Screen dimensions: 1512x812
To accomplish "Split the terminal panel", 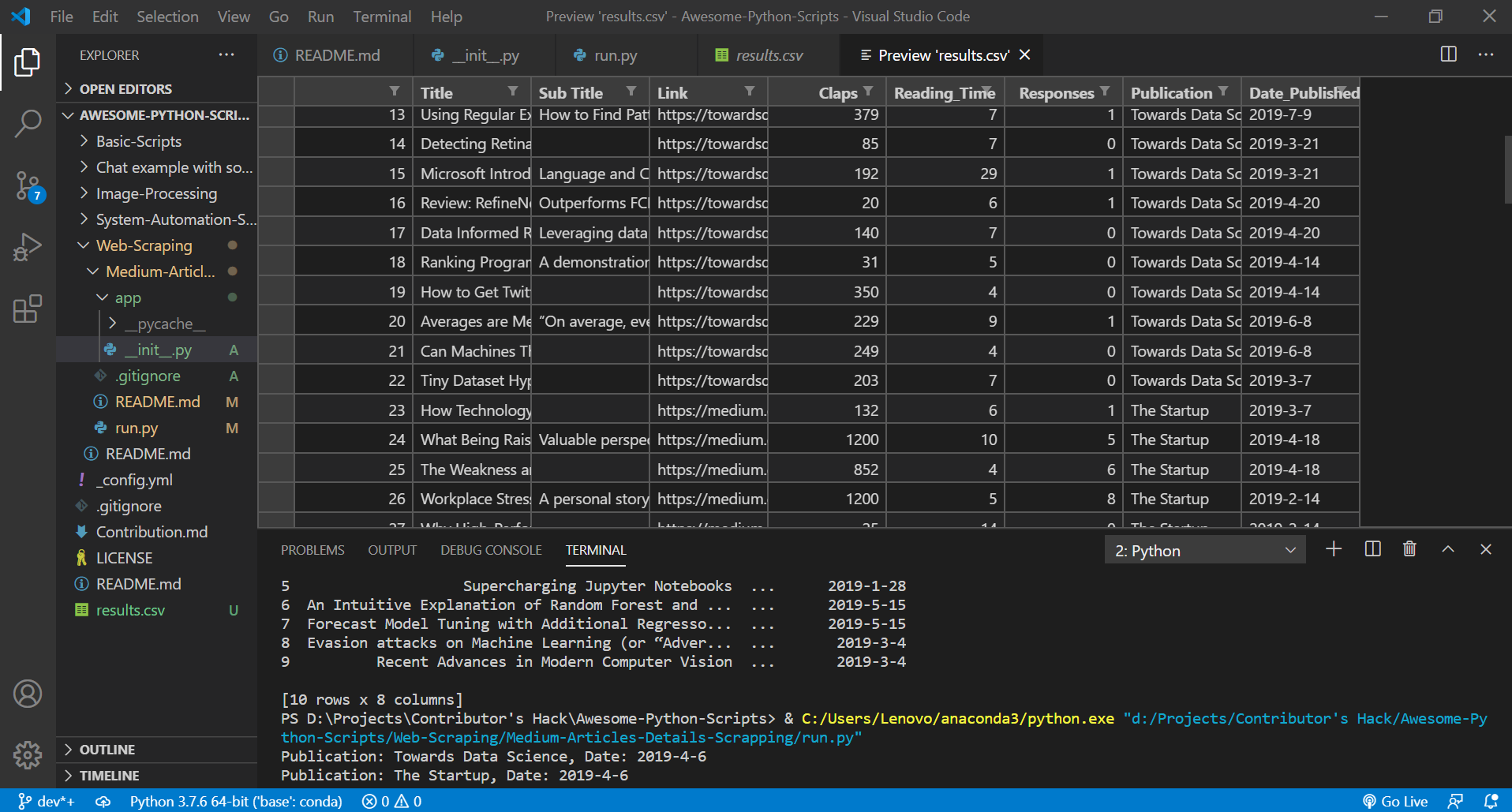I will 1372,549.
